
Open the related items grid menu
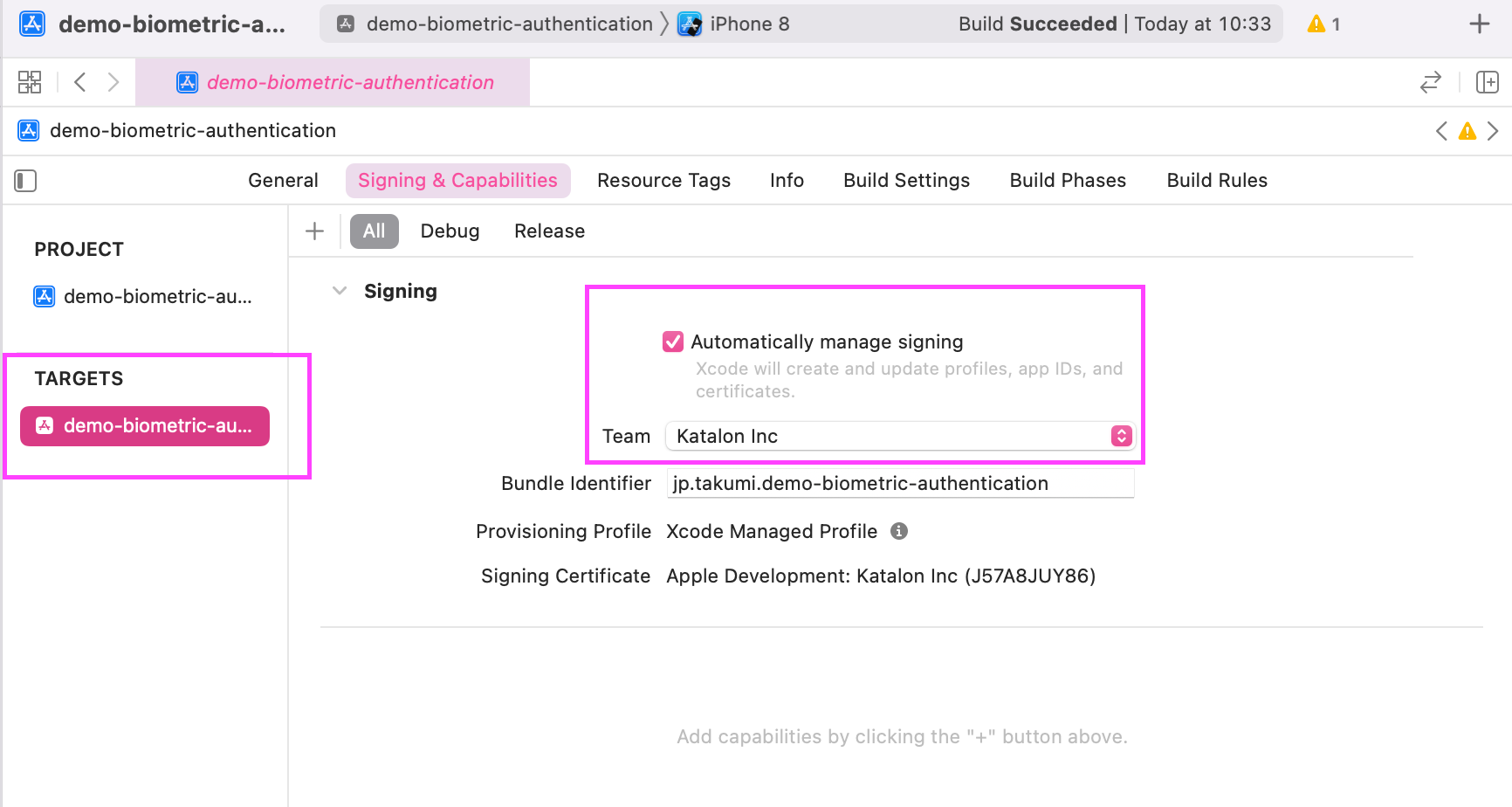coord(30,82)
